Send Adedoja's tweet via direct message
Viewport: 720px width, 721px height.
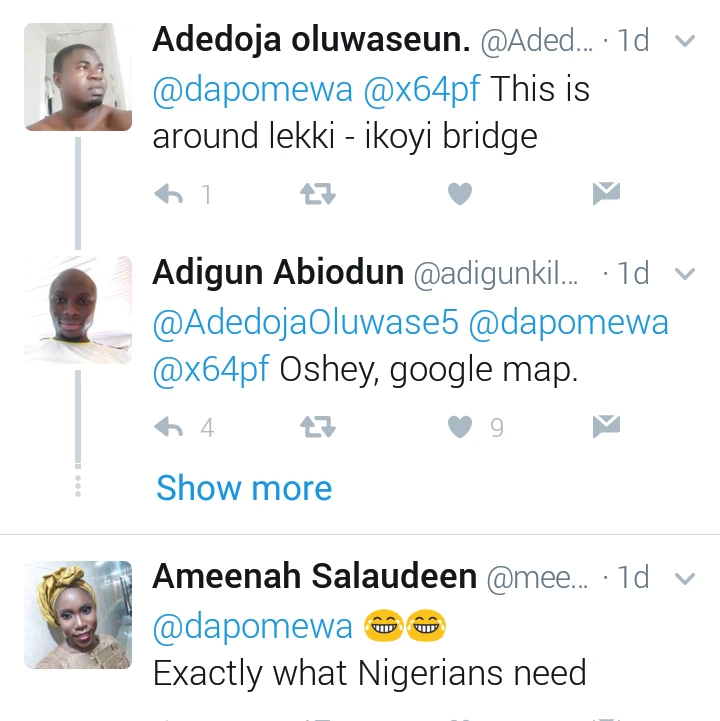click(606, 194)
